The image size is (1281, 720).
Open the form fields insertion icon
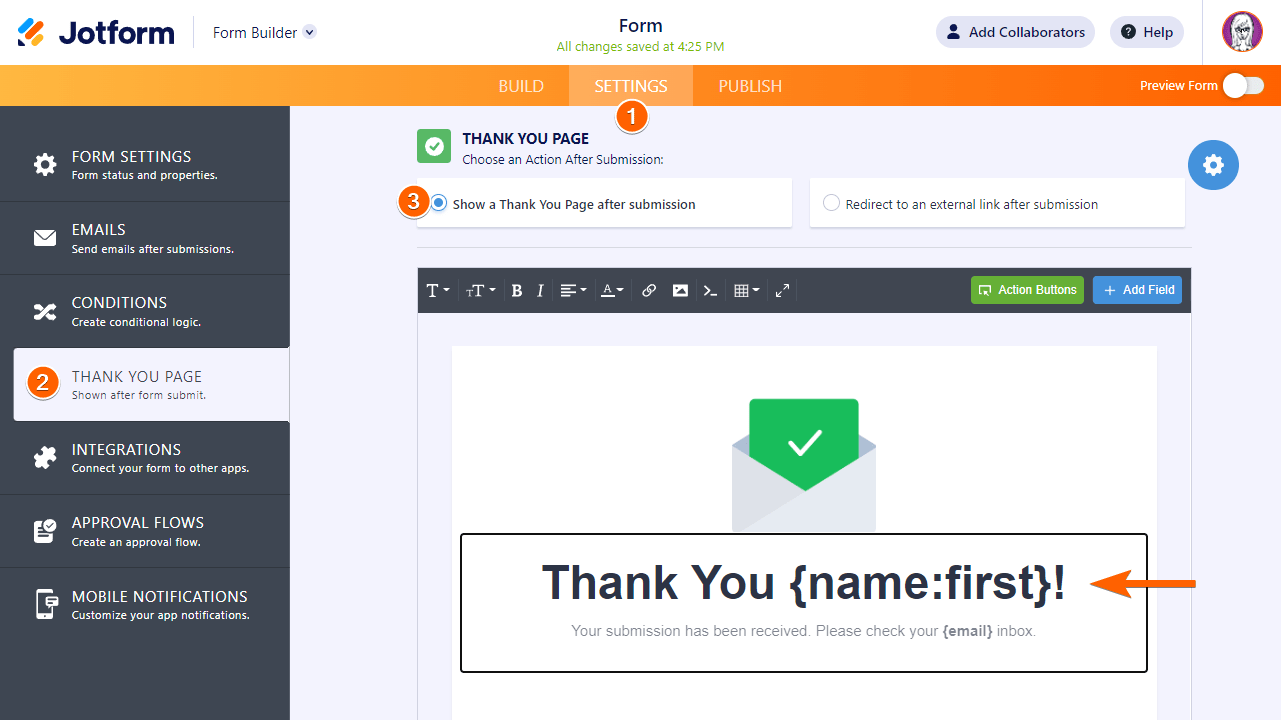(710, 290)
